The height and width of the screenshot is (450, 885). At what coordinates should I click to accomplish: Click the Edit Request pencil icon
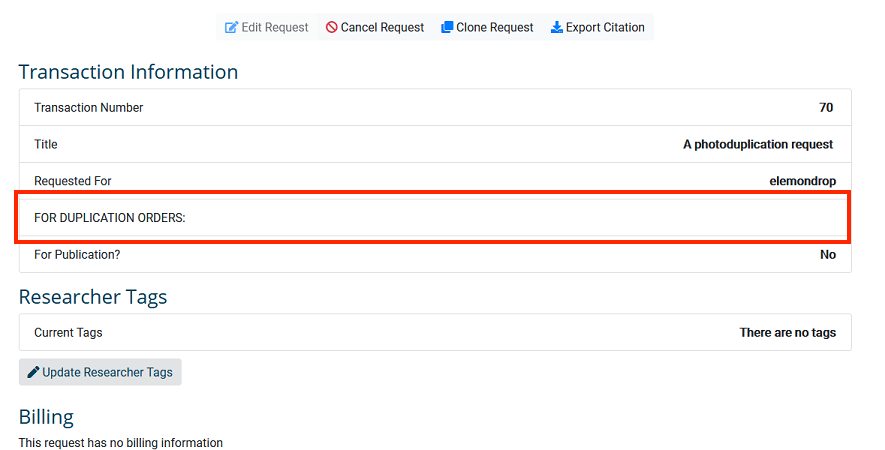[232, 27]
